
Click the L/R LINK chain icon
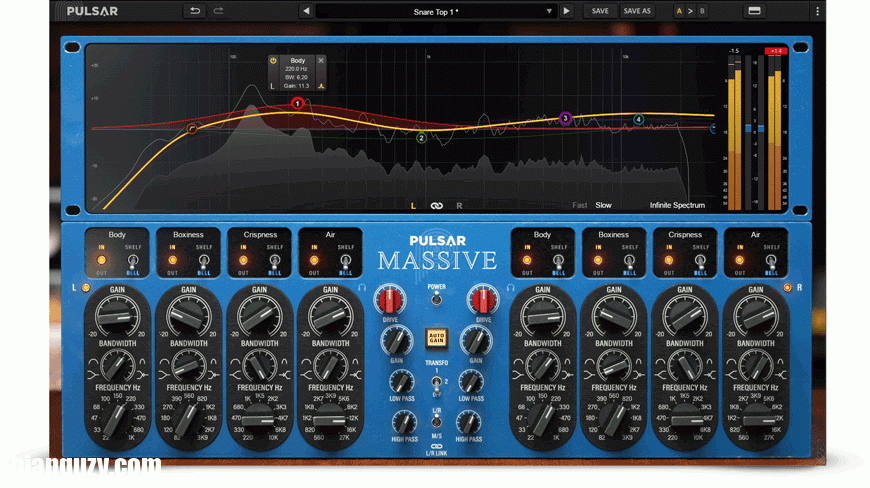pos(437,446)
